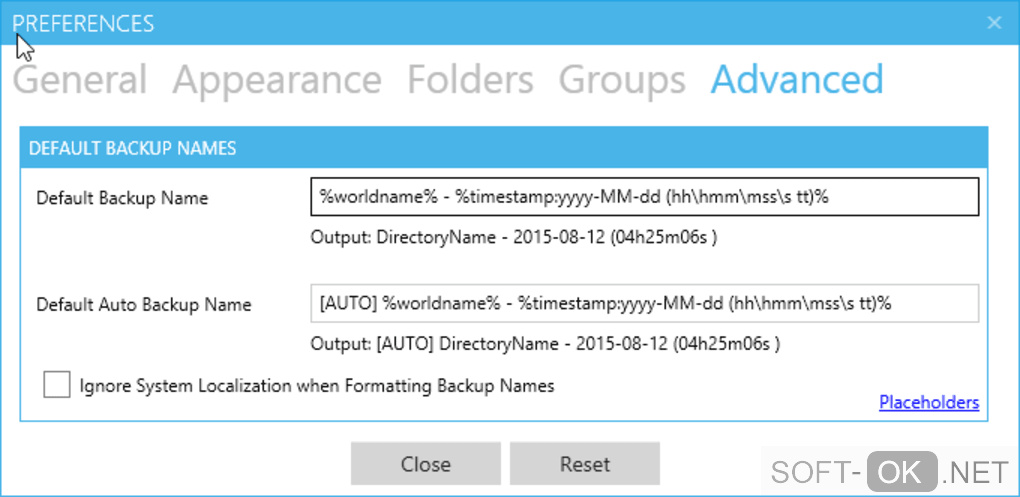Focus the Default Backup Name field
The height and width of the screenshot is (497, 1020).
[x=644, y=197]
